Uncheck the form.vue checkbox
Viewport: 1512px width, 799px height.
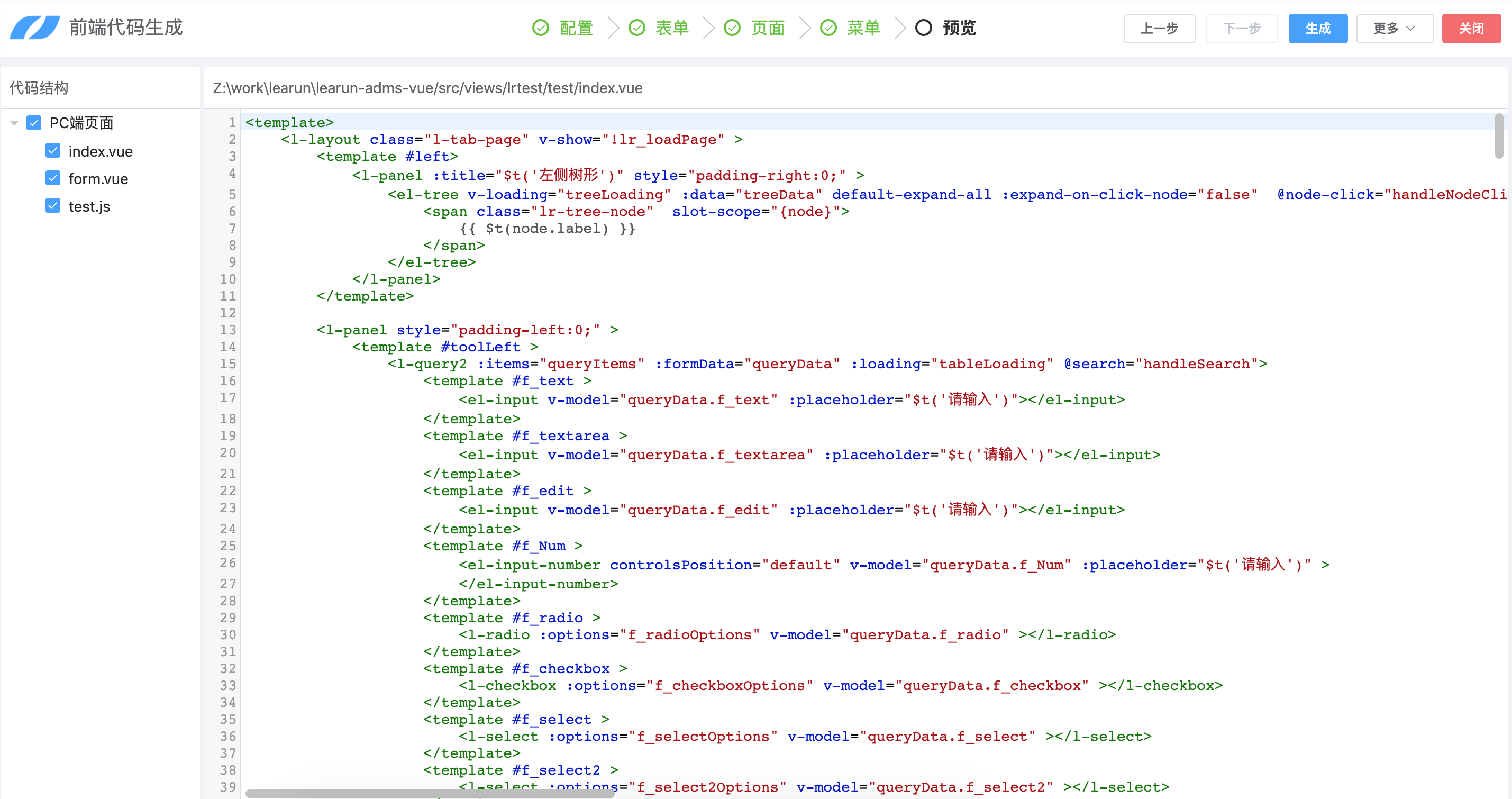tap(53, 178)
